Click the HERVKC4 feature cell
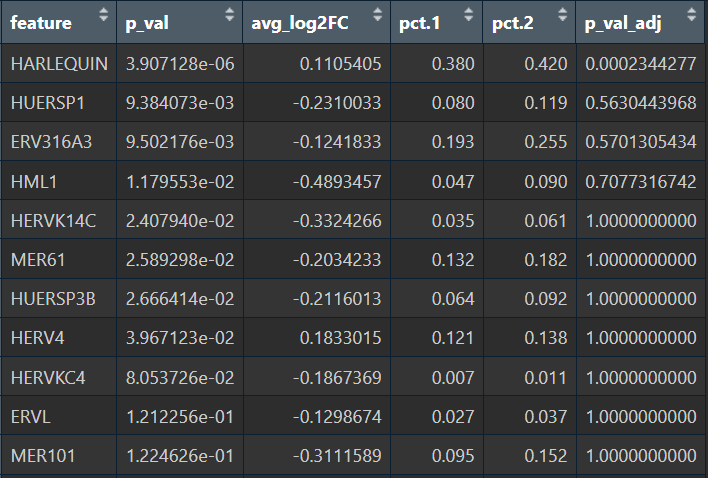This screenshot has width=708, height=478. coord(48,378)
